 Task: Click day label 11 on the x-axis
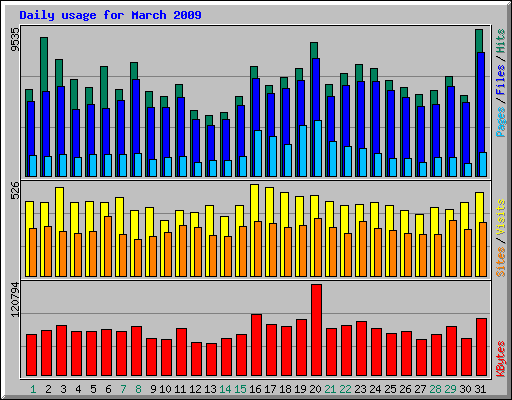click(x=180, y=389)
